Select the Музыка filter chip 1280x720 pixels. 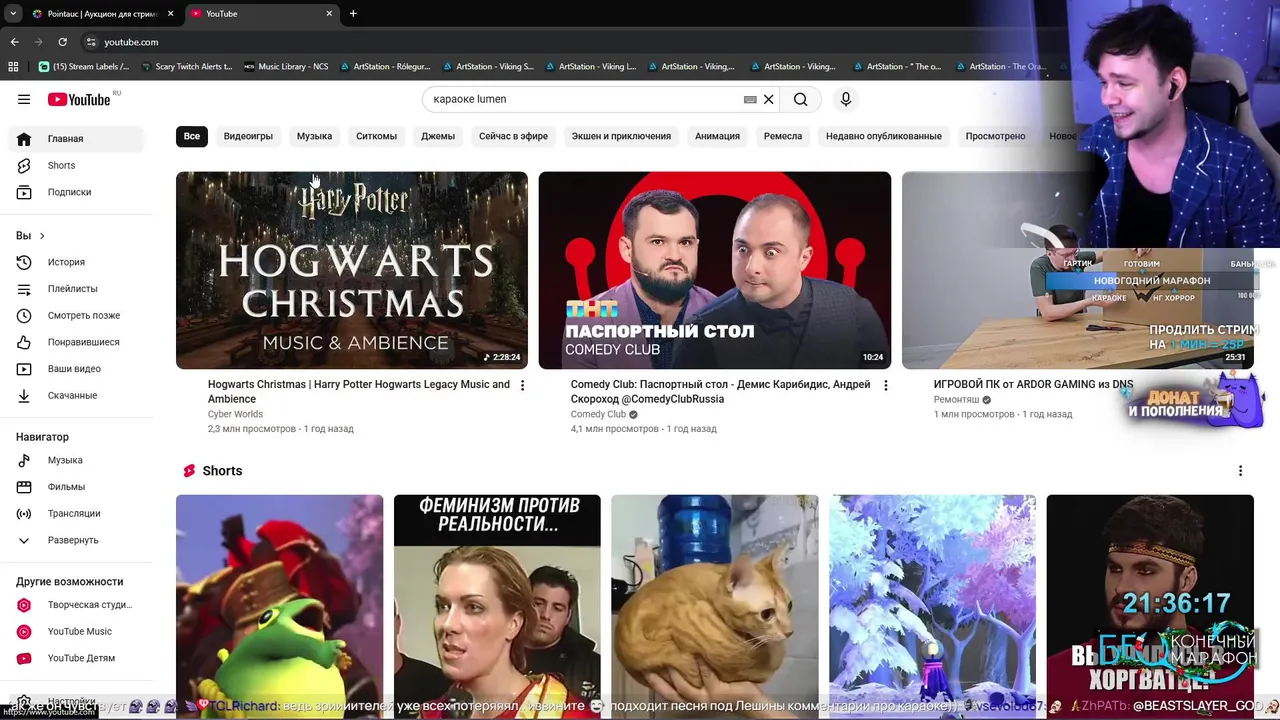(314, 136)
